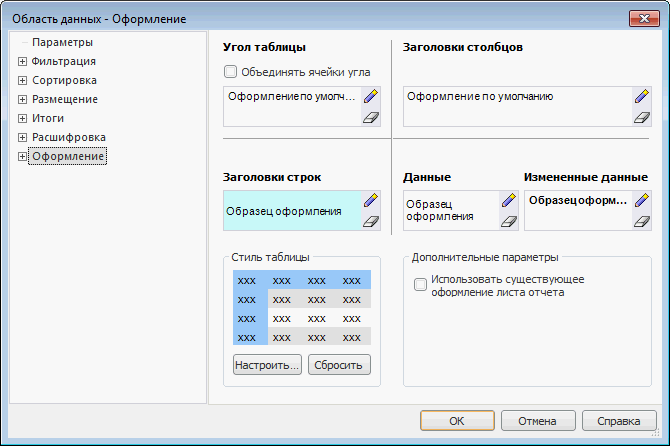Screen dimensions: 670x446
Task: Click pencil edit icon for Угол таблицы
Action: (x=372, y=97)
